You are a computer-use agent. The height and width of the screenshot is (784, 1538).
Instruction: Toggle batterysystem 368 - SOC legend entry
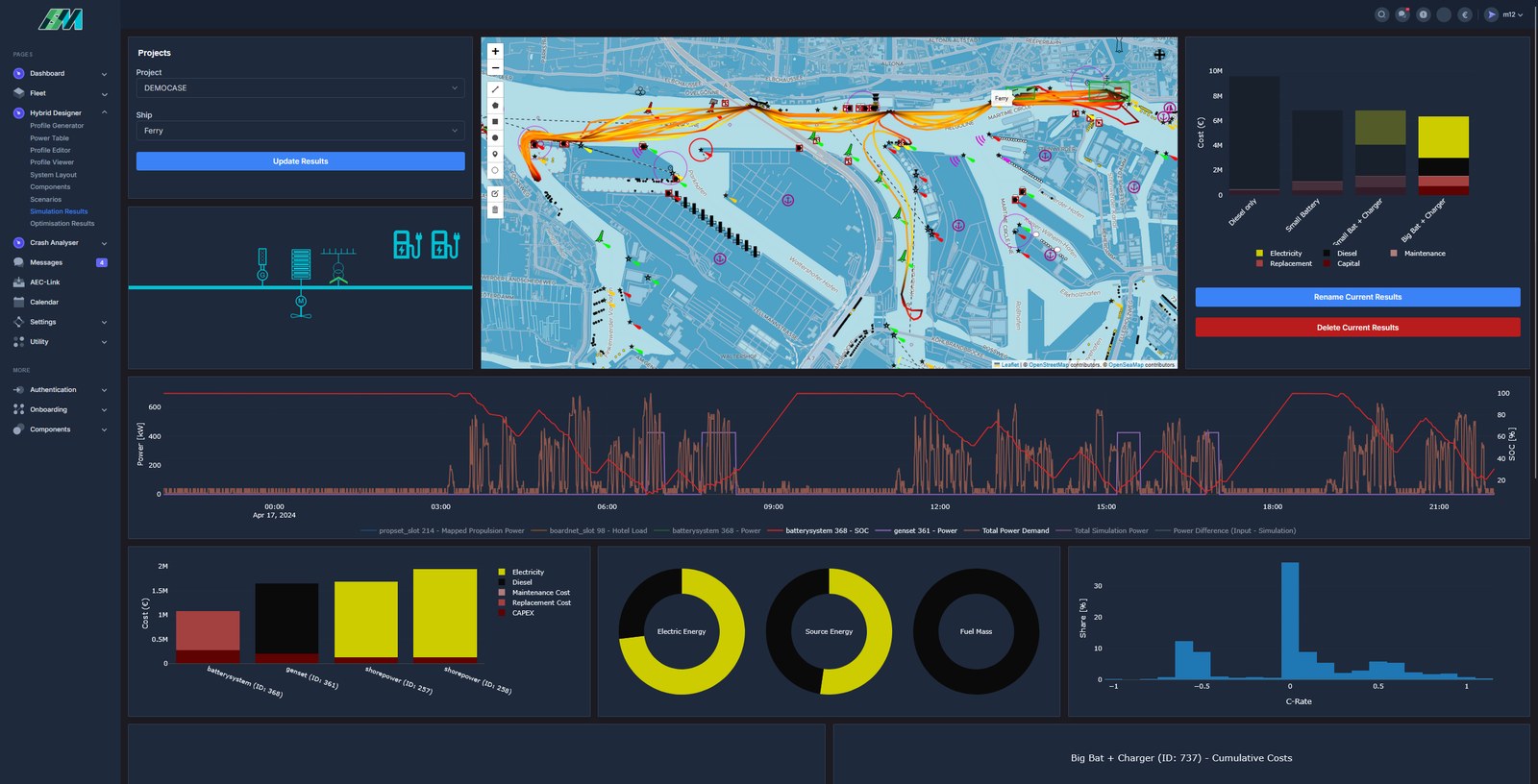click(818, 530)
